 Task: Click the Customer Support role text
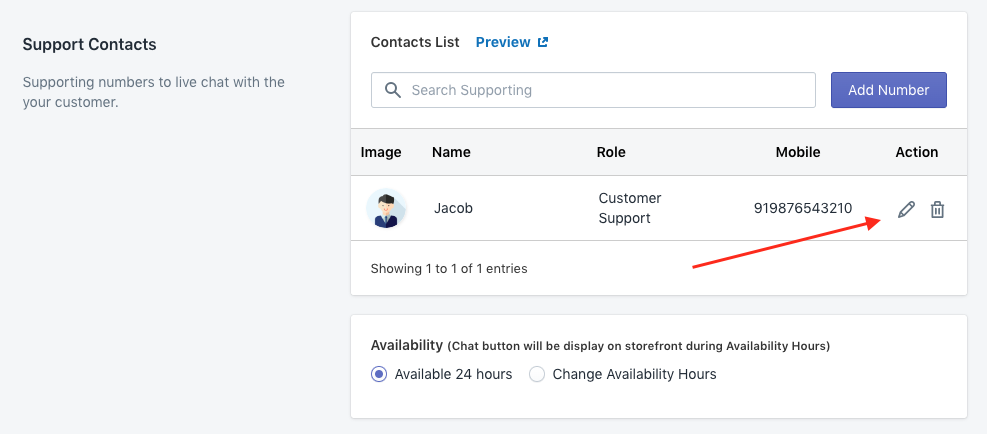(x=630, y=208)
